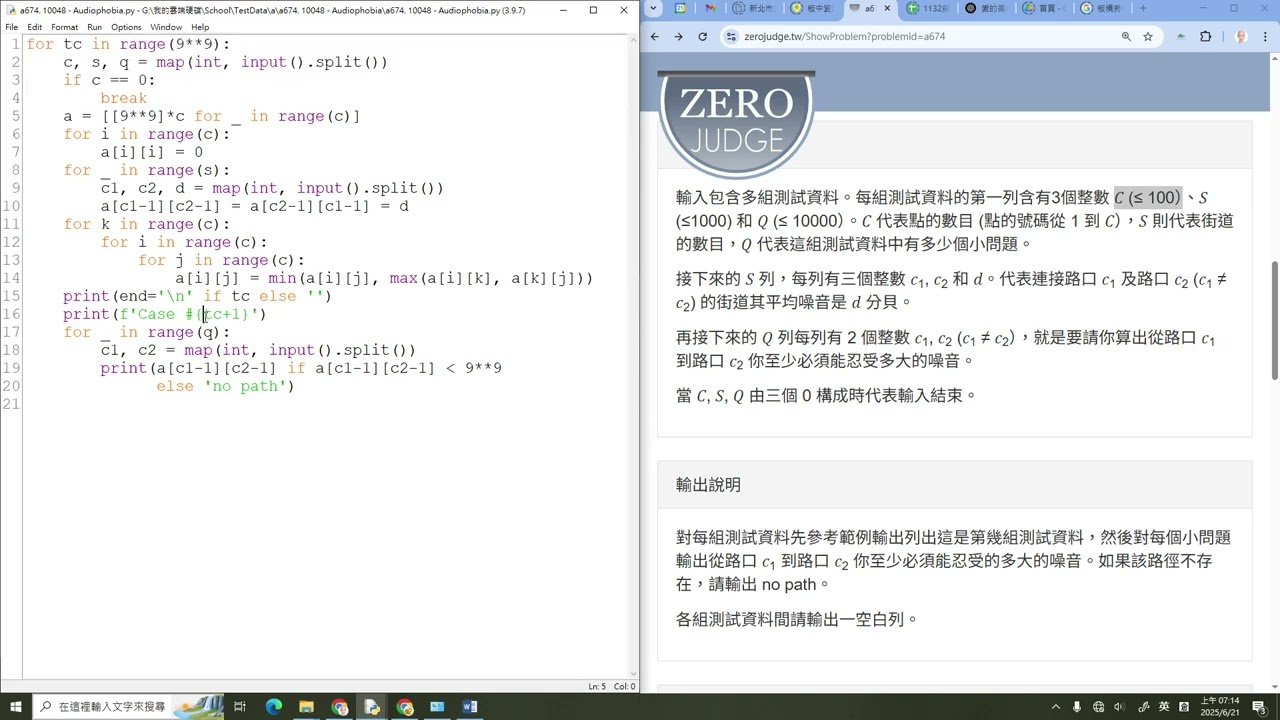Place cursor on the 'break' code line
The height and width of the screenshot is (720, 1280).
pyautogui.click(x=123, y=98)
